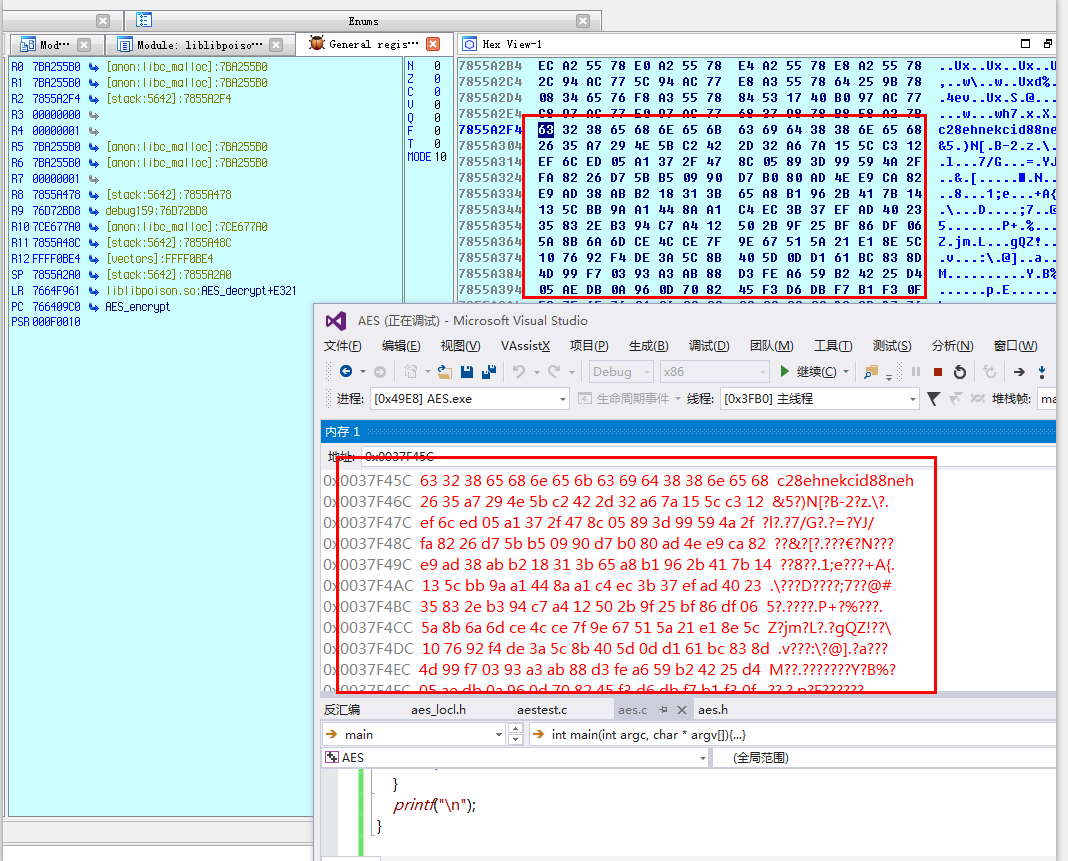Switch to the aestest.c editor tab
Viewport: 1068px width, 861px height.
[542, 709]
